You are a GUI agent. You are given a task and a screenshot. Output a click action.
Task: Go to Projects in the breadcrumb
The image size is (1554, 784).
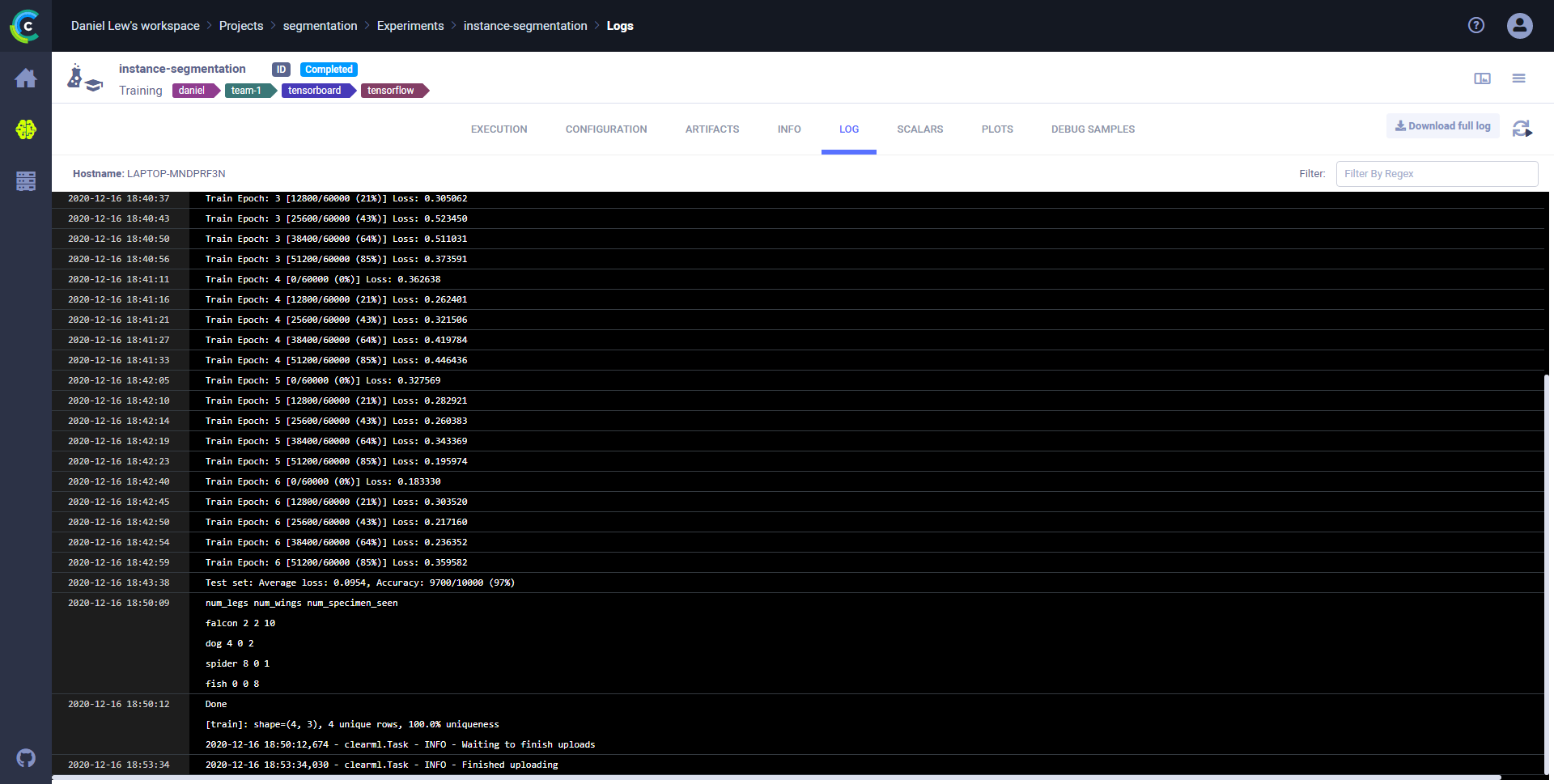click(241, 26)
